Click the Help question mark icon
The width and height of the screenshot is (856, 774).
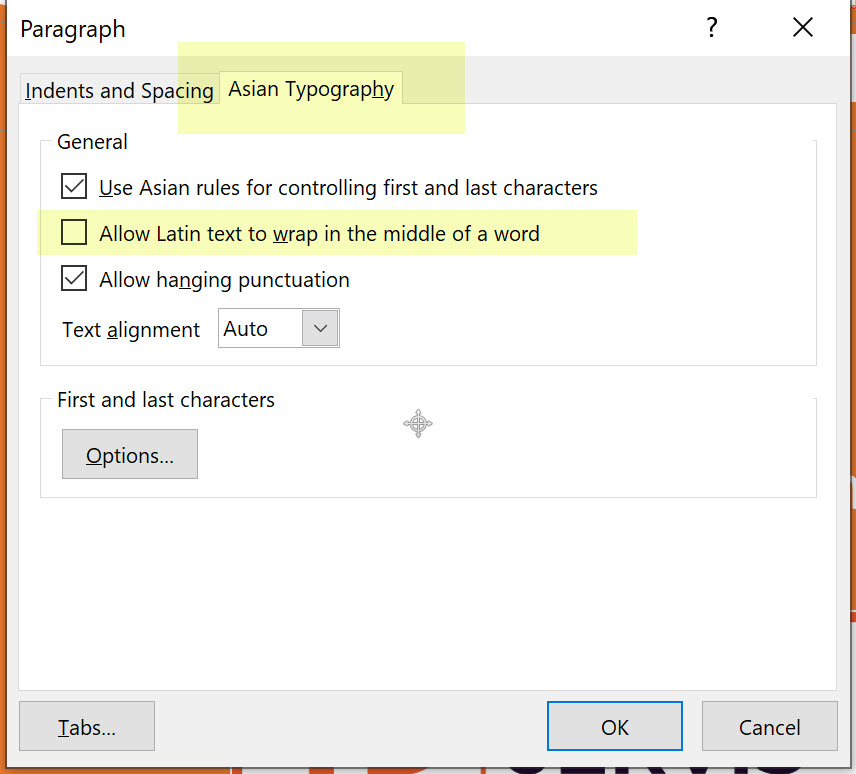pos(711,28)
